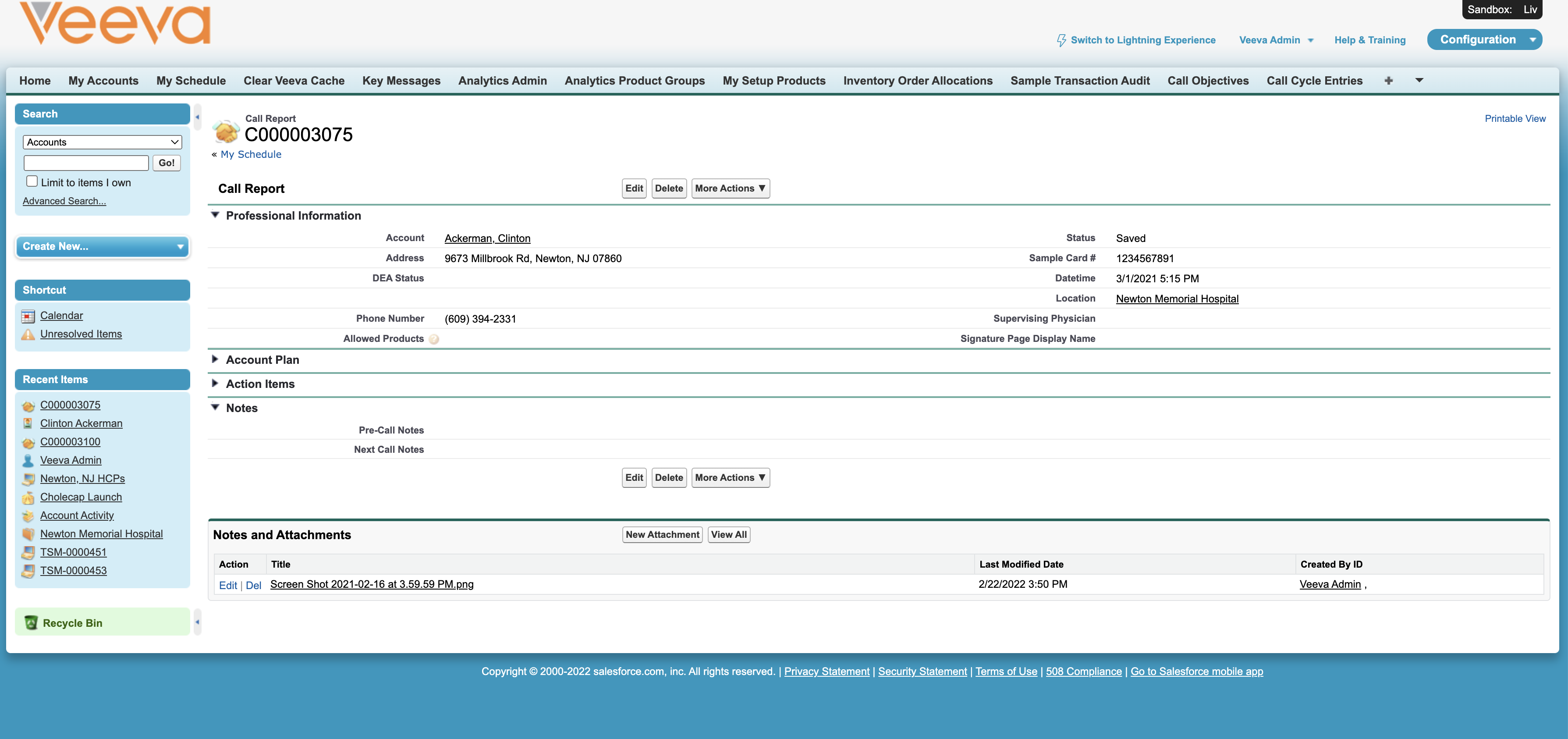Click the sidebar collapse arrow near Search
The width and height of the screenshot is (1568, 739).
pos(197,116)
